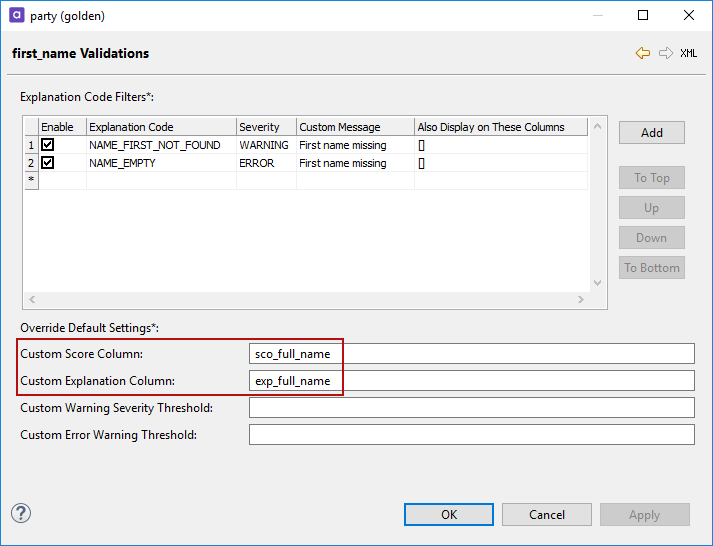Disable the NAME_FIRST_NOT_FOUND checkbox
Viewport: 713px width, 546px height.
48,145
